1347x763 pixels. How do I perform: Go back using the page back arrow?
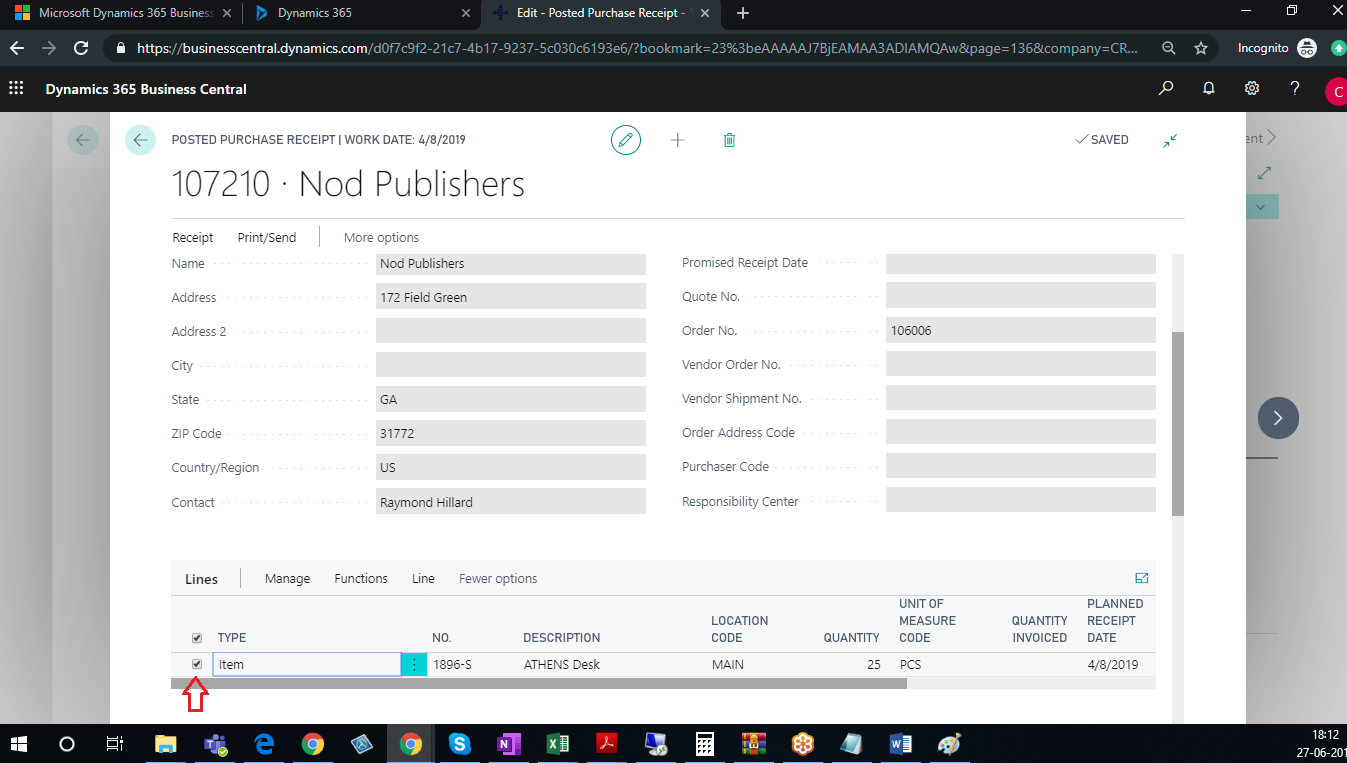(140, 140)
